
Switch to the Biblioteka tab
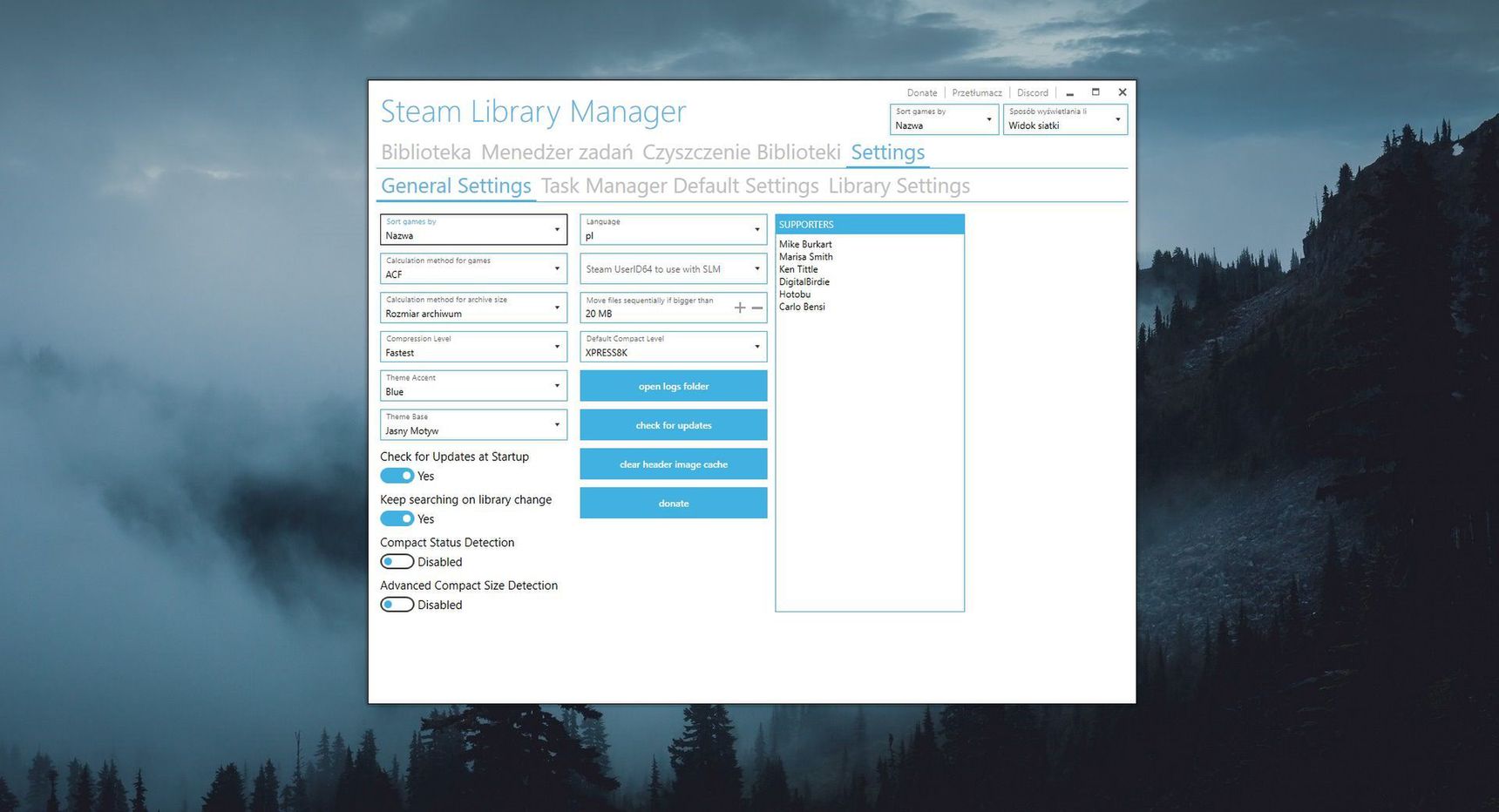pos(425,152)
